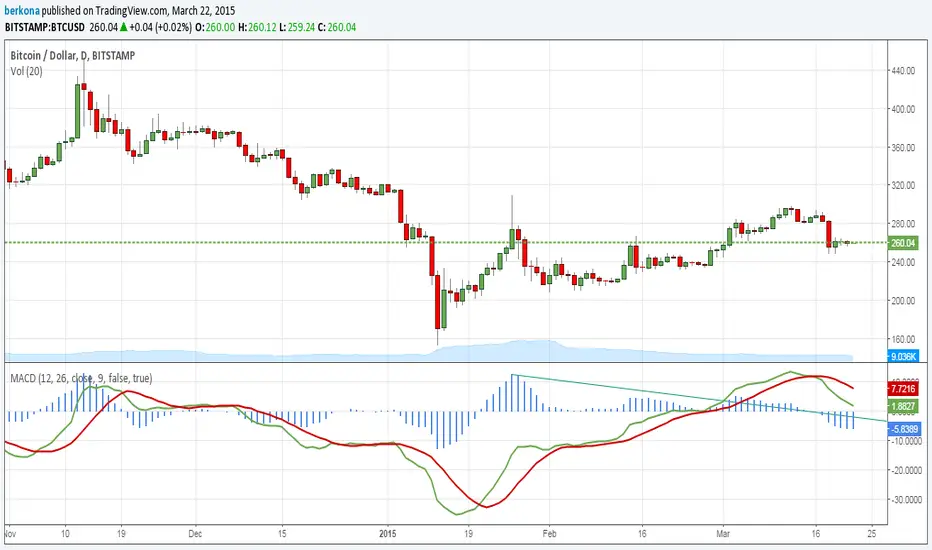Select the O:260.00 open value
Image resolution: width=932 pixels, height=550 pixels.
pyautogui.click(x=215, y=27)
